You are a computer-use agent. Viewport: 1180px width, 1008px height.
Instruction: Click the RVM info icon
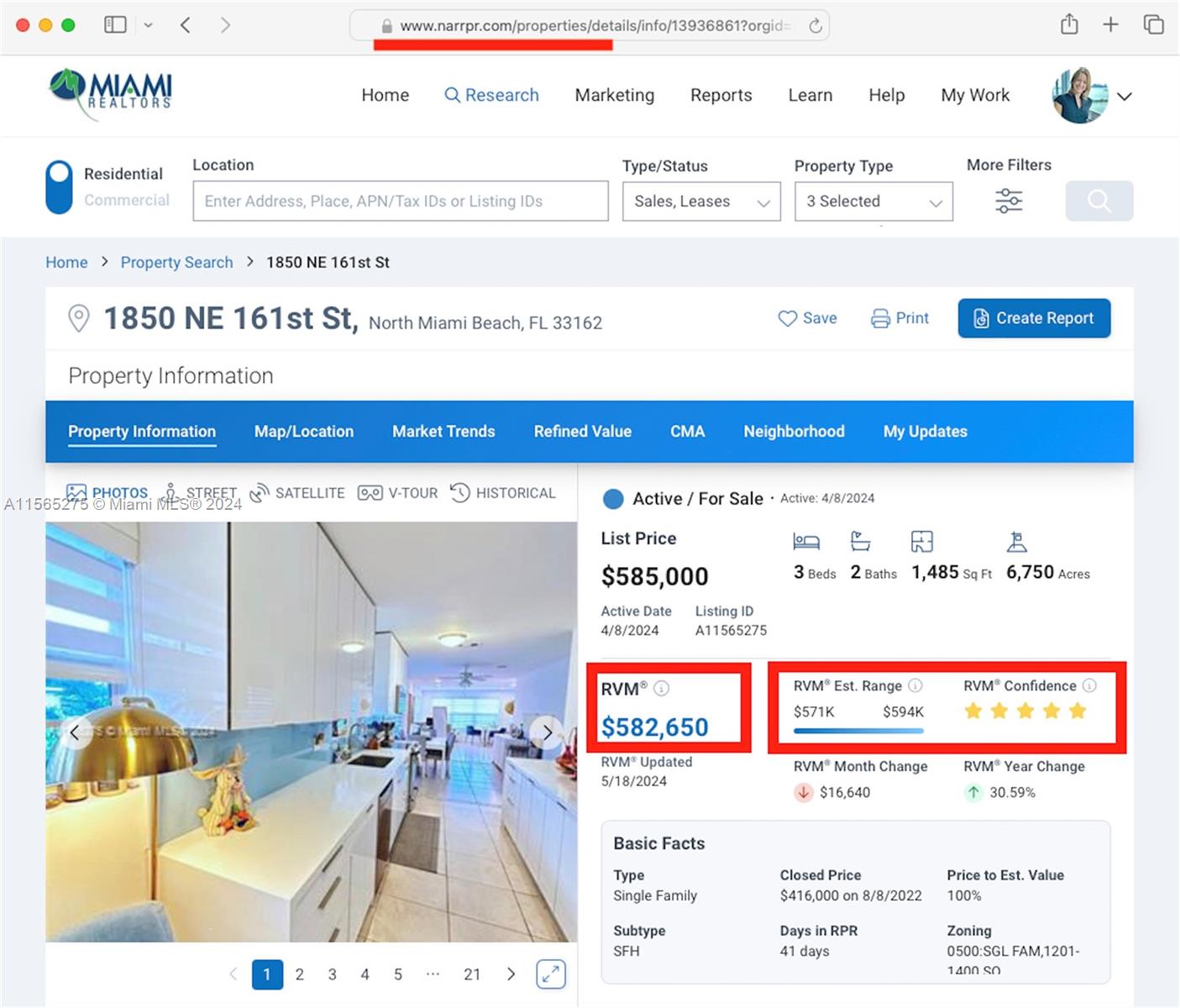[662, 689]
